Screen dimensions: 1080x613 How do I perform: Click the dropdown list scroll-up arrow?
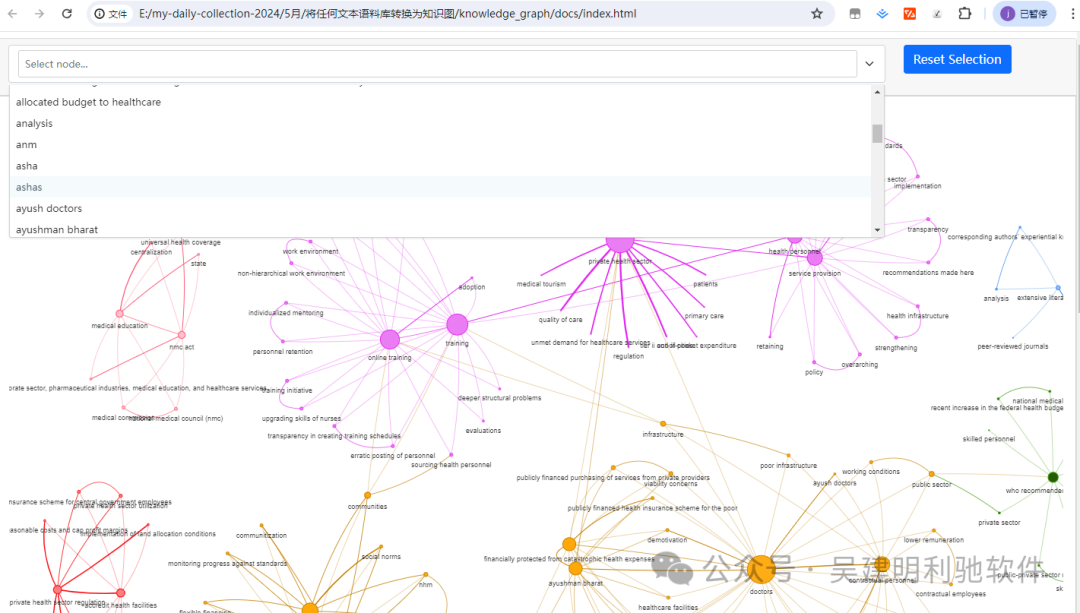[878, 92]
